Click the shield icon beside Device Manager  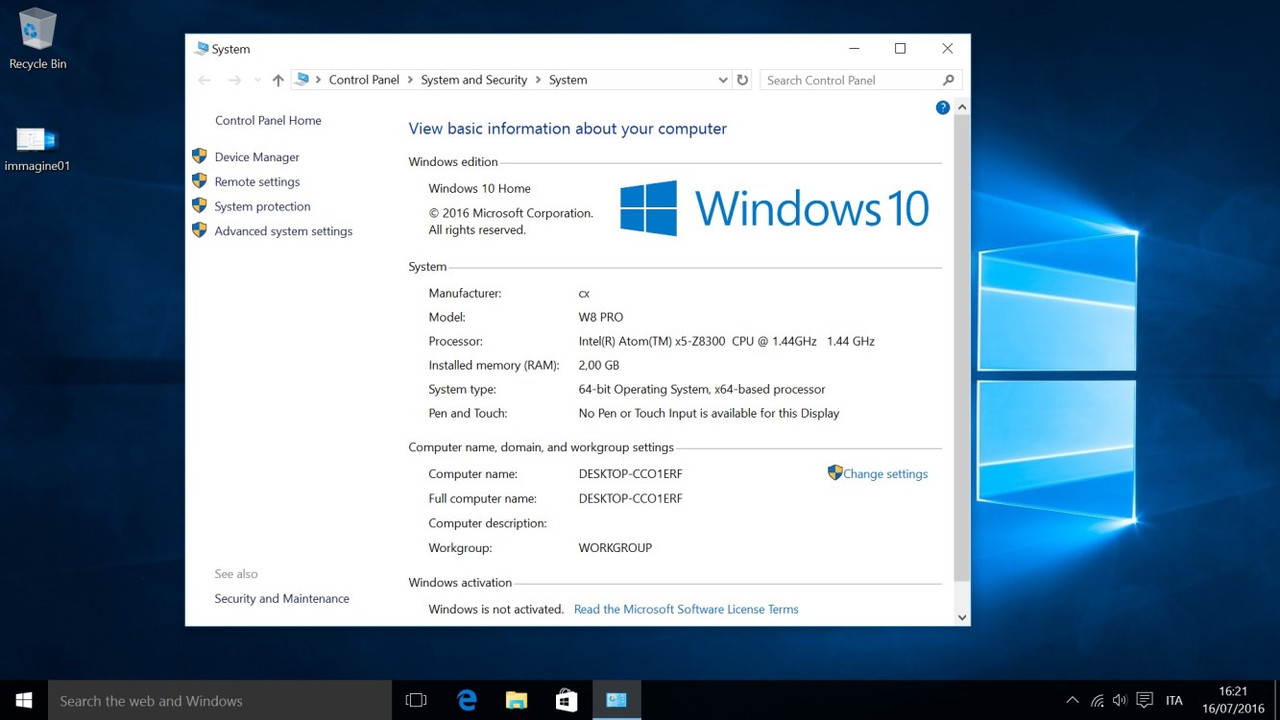[199, 156]
